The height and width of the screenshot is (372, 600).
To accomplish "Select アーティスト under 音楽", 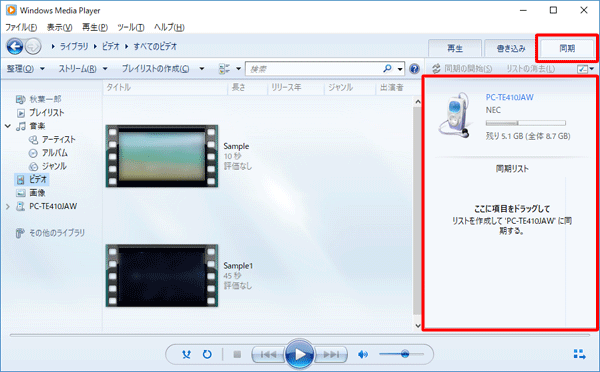I will pos(58,139).
